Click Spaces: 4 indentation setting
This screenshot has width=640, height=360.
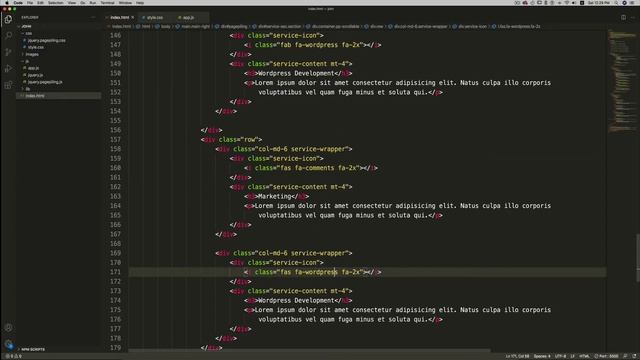tap(542, 356)
